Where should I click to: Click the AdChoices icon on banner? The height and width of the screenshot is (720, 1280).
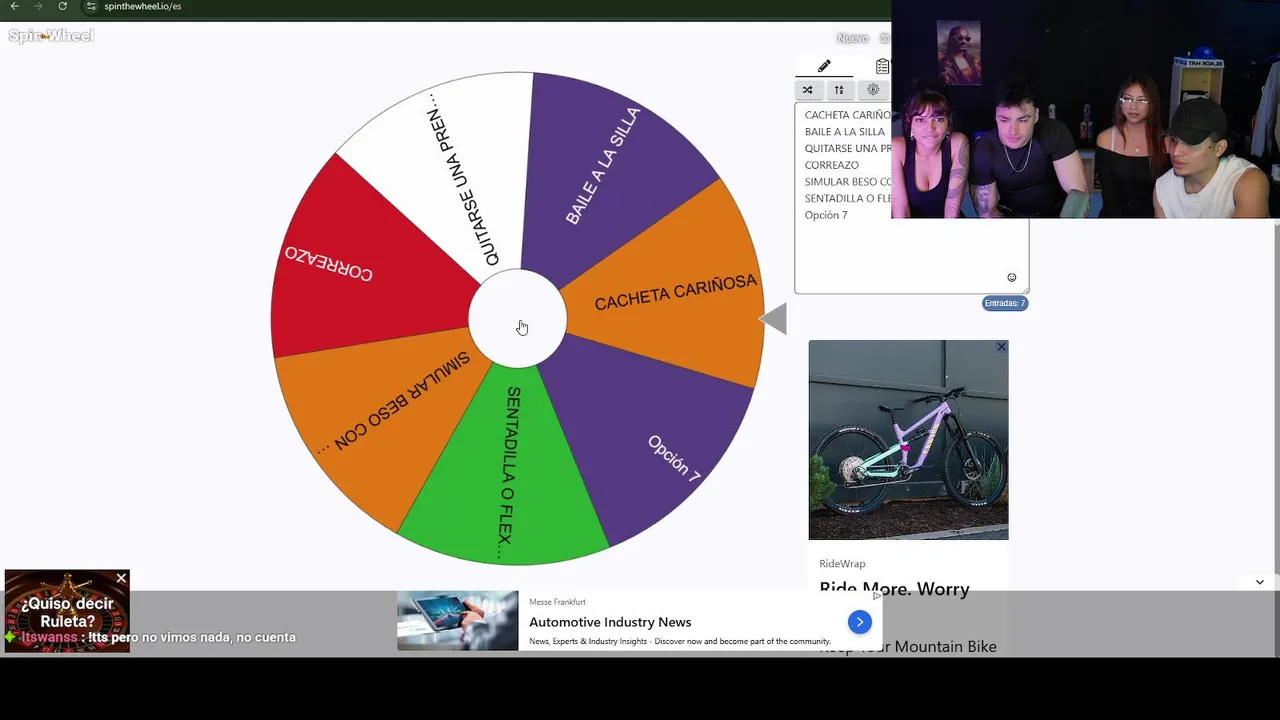coord(877,596)
